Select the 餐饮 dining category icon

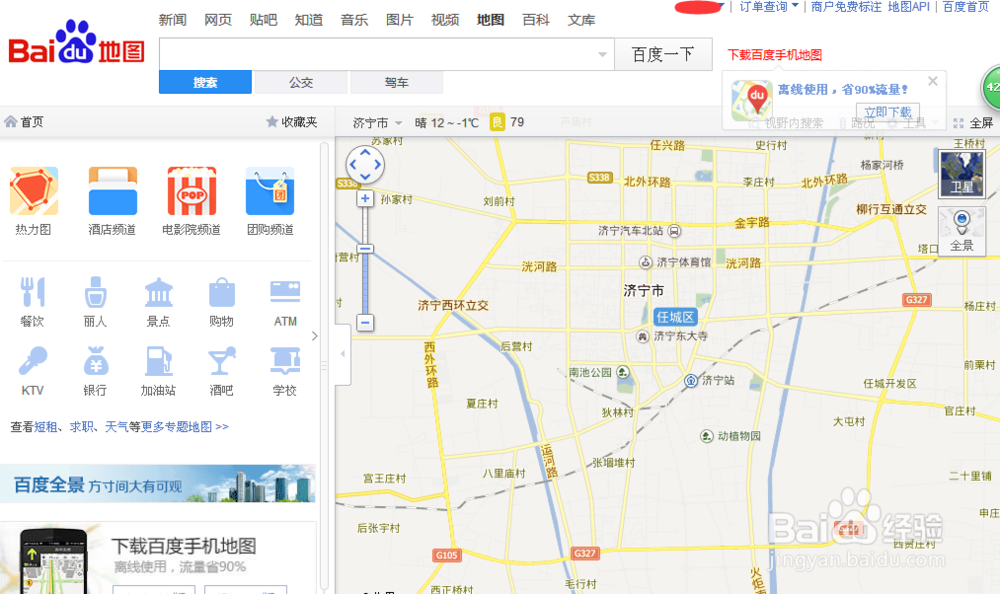pyautogui.click(x=33, y=292)
